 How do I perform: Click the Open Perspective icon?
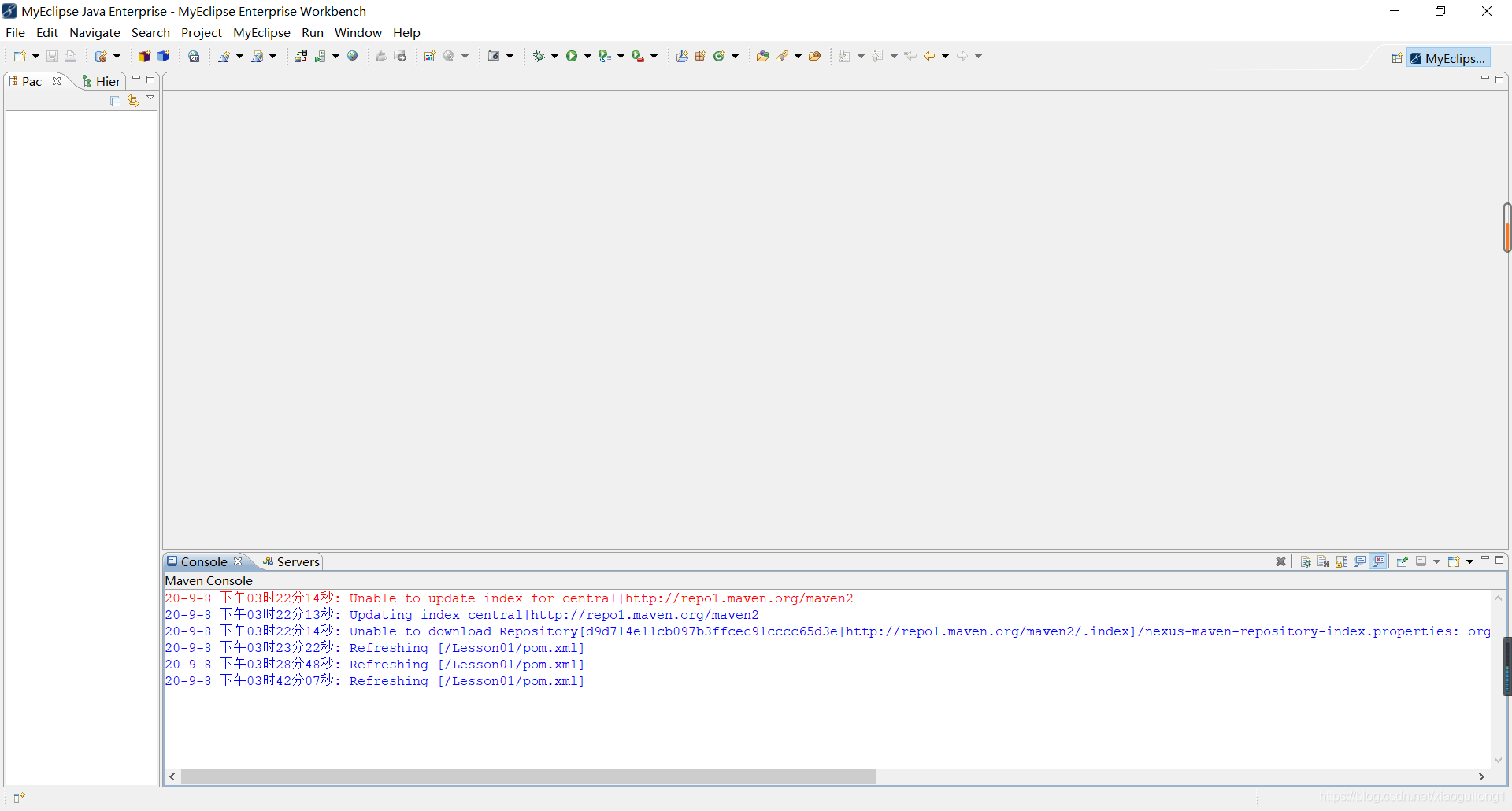coord(1397,58)
